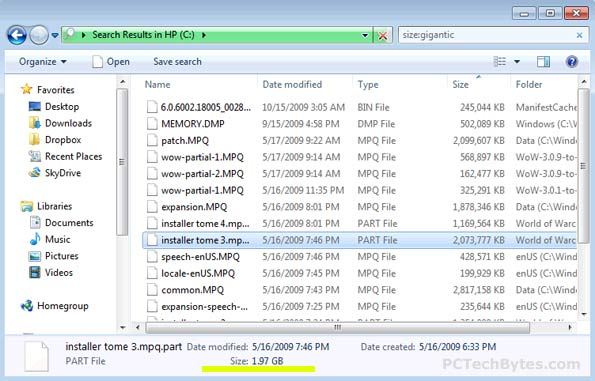Screen dimensions: 595x381
Task: Click the Size 1.97 GB detail value
Action: pos(268,361)
